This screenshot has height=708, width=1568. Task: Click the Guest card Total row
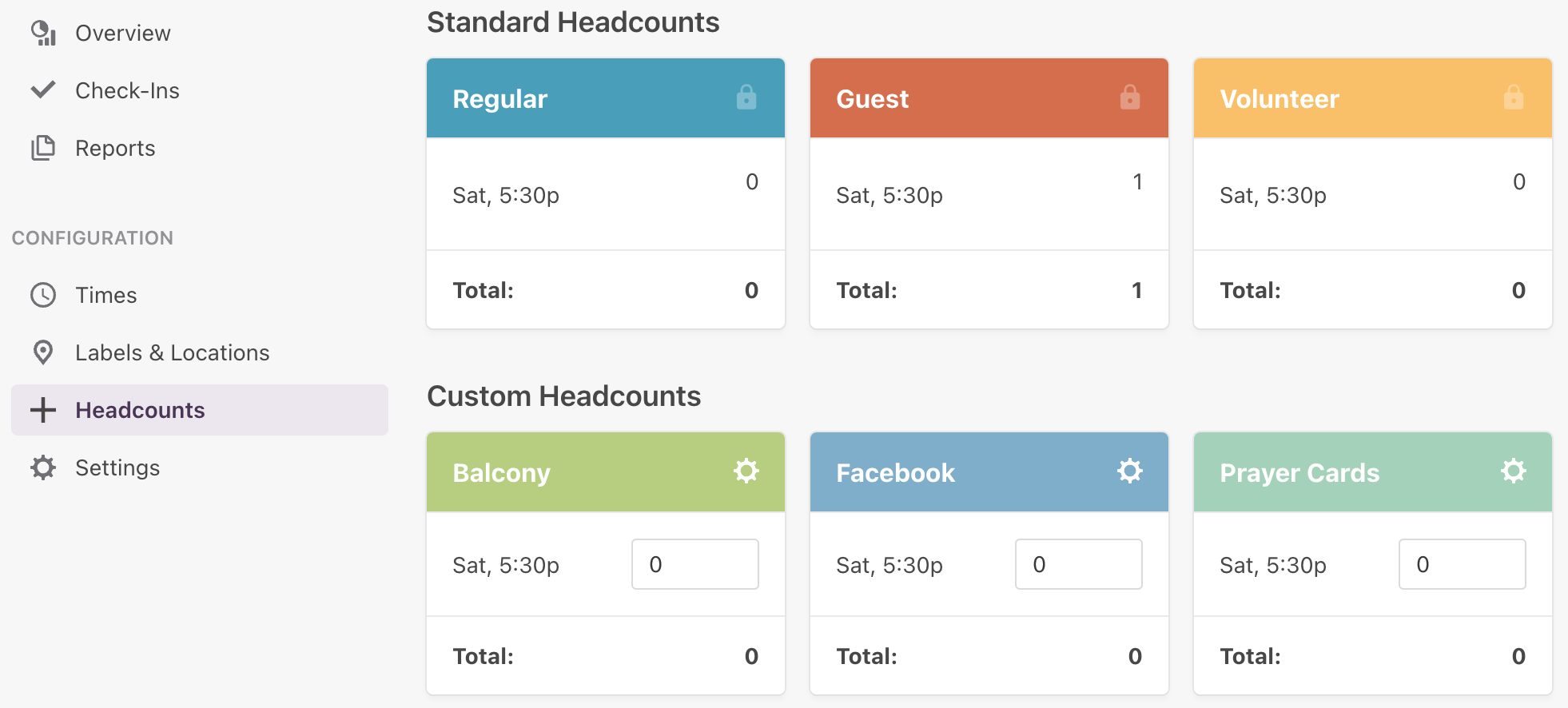click(x=989, y=290)
